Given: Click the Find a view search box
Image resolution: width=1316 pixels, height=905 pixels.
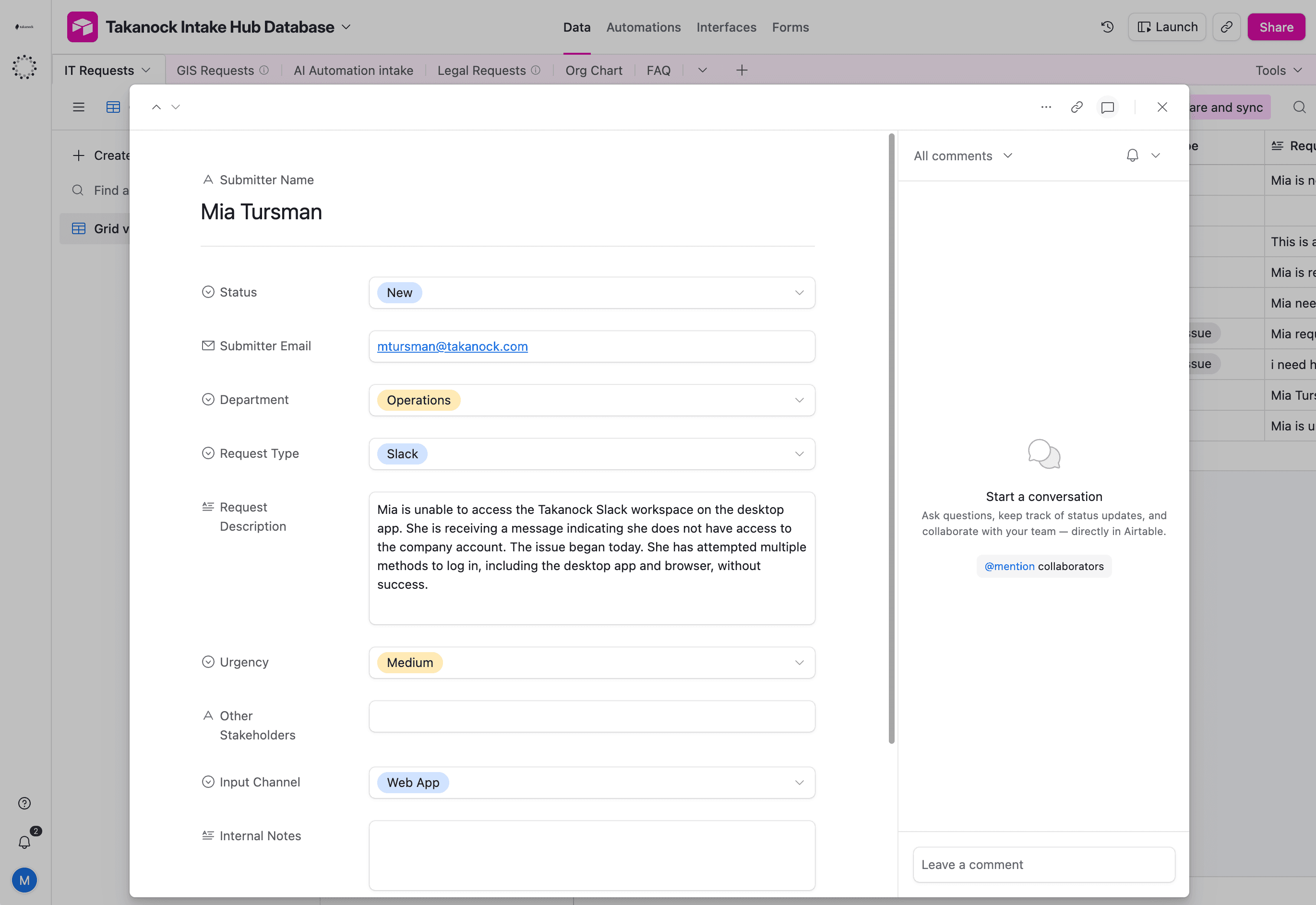Looking at the screenshot, I should 101,191.
